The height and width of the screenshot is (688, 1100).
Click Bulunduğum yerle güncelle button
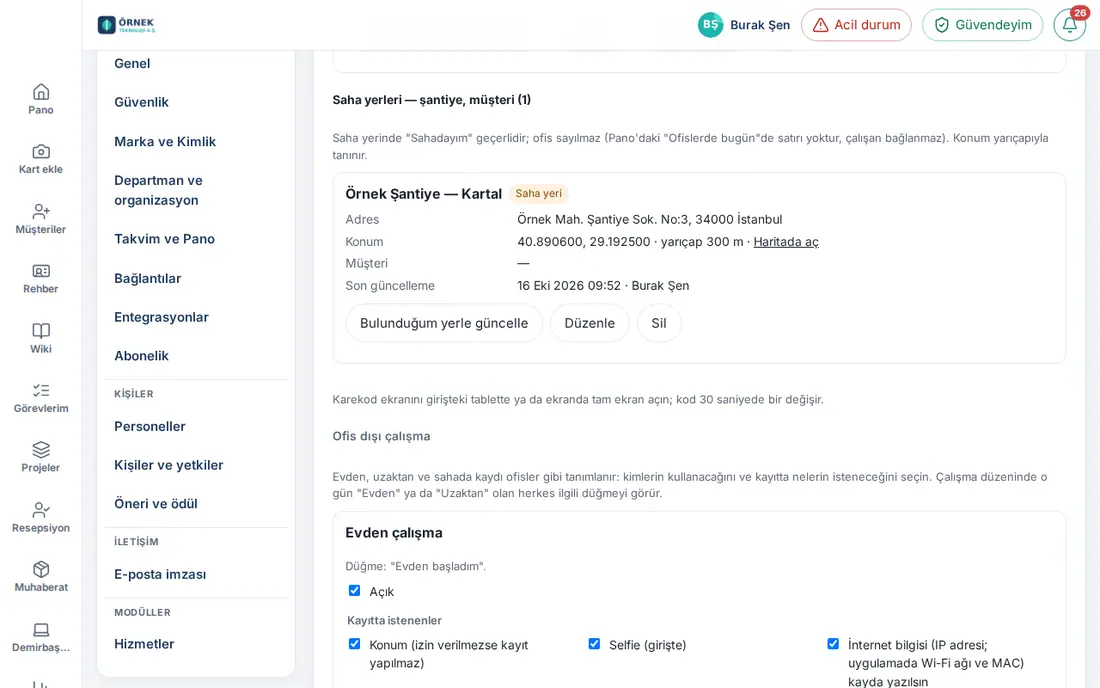pos(444,323)
